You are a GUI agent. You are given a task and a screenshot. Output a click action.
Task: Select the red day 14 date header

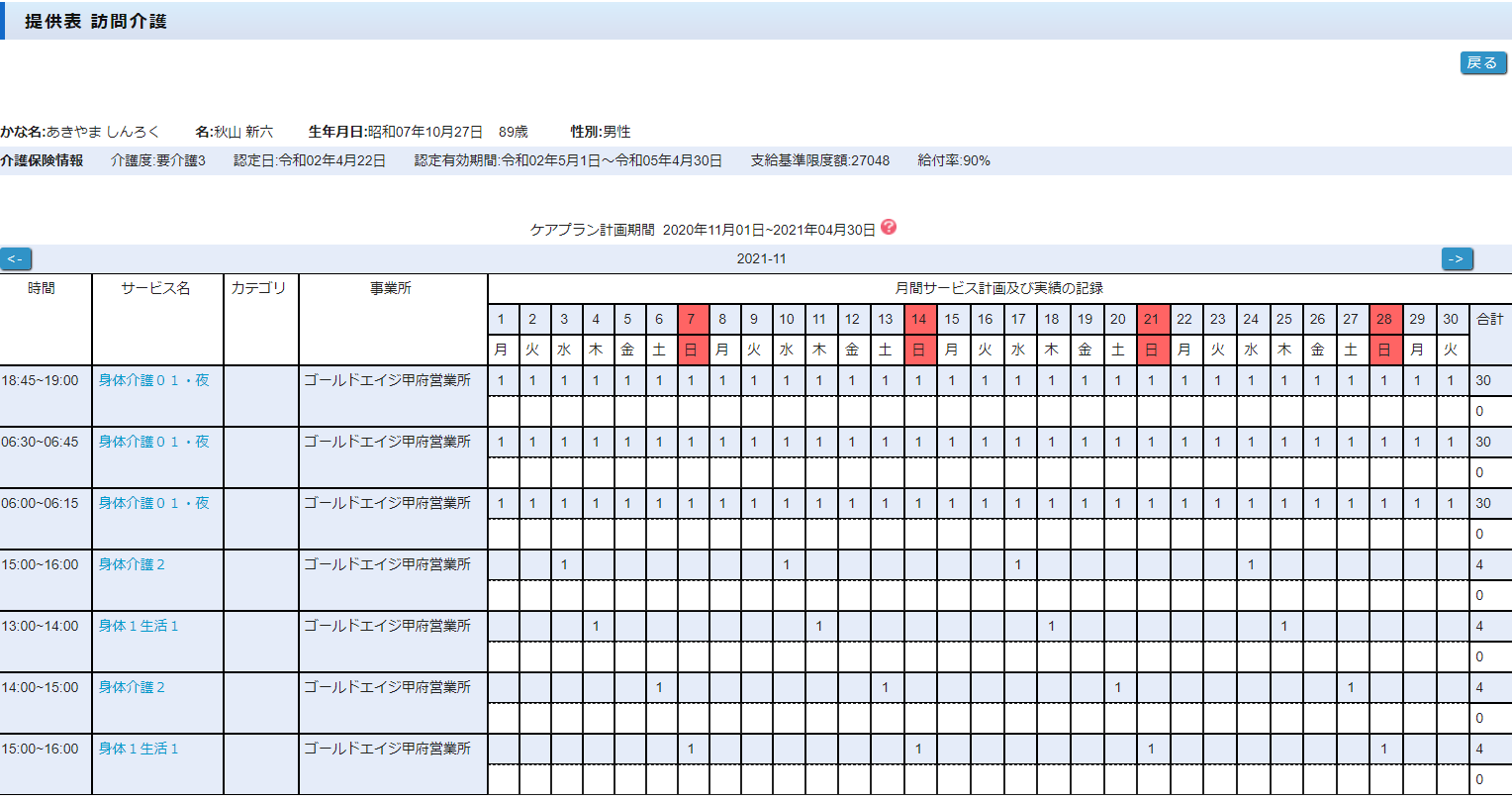[x=919, y=320]
